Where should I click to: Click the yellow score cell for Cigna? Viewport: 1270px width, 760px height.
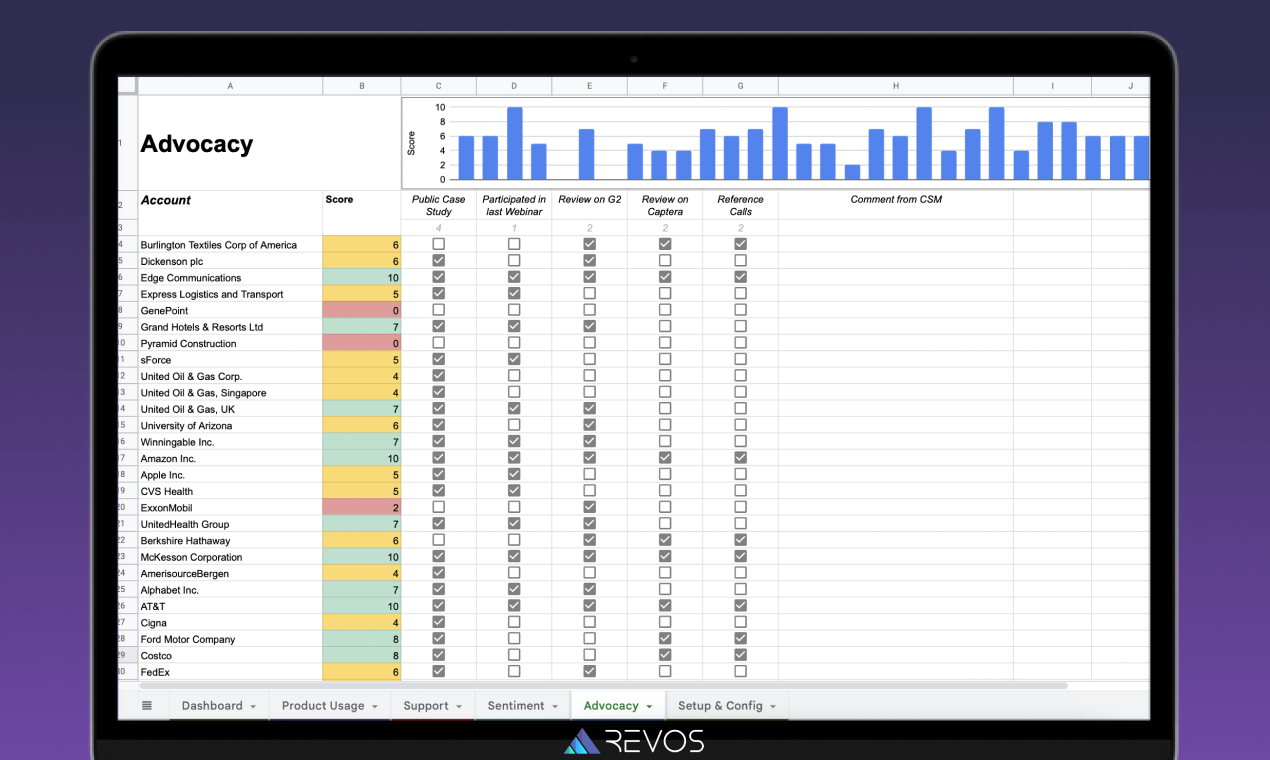coord(362,623)
